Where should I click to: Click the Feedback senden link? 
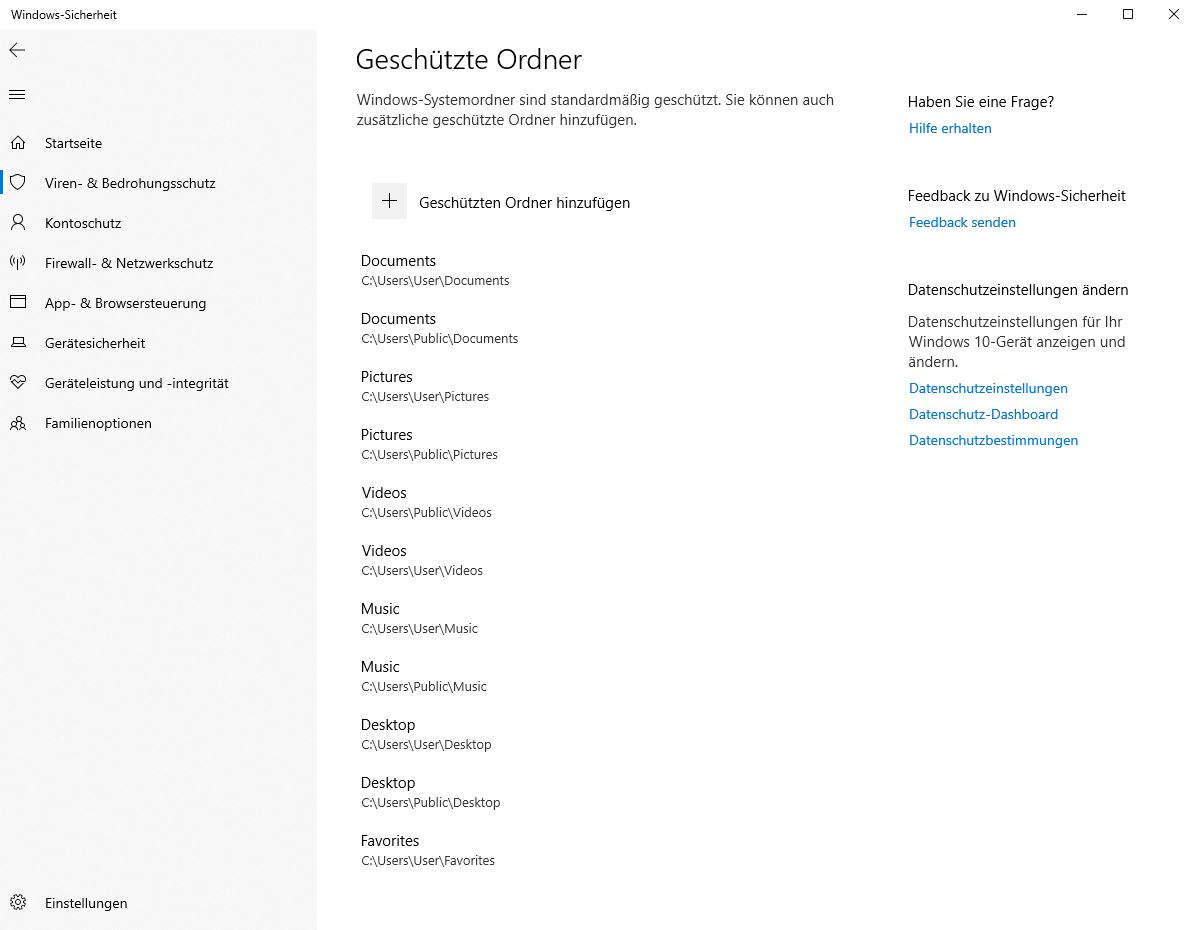(962, 223)
